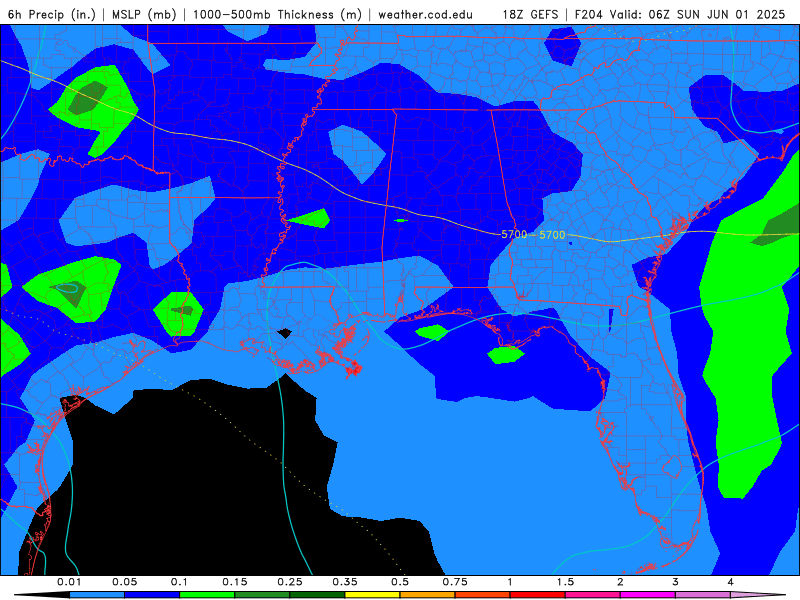Click the red legend color swatch

(x=538, y=595)
